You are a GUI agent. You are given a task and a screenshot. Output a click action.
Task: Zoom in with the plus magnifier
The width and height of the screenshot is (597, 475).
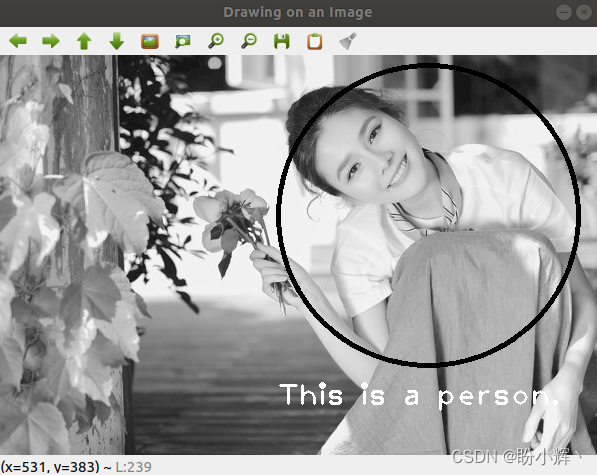point(216,41)
